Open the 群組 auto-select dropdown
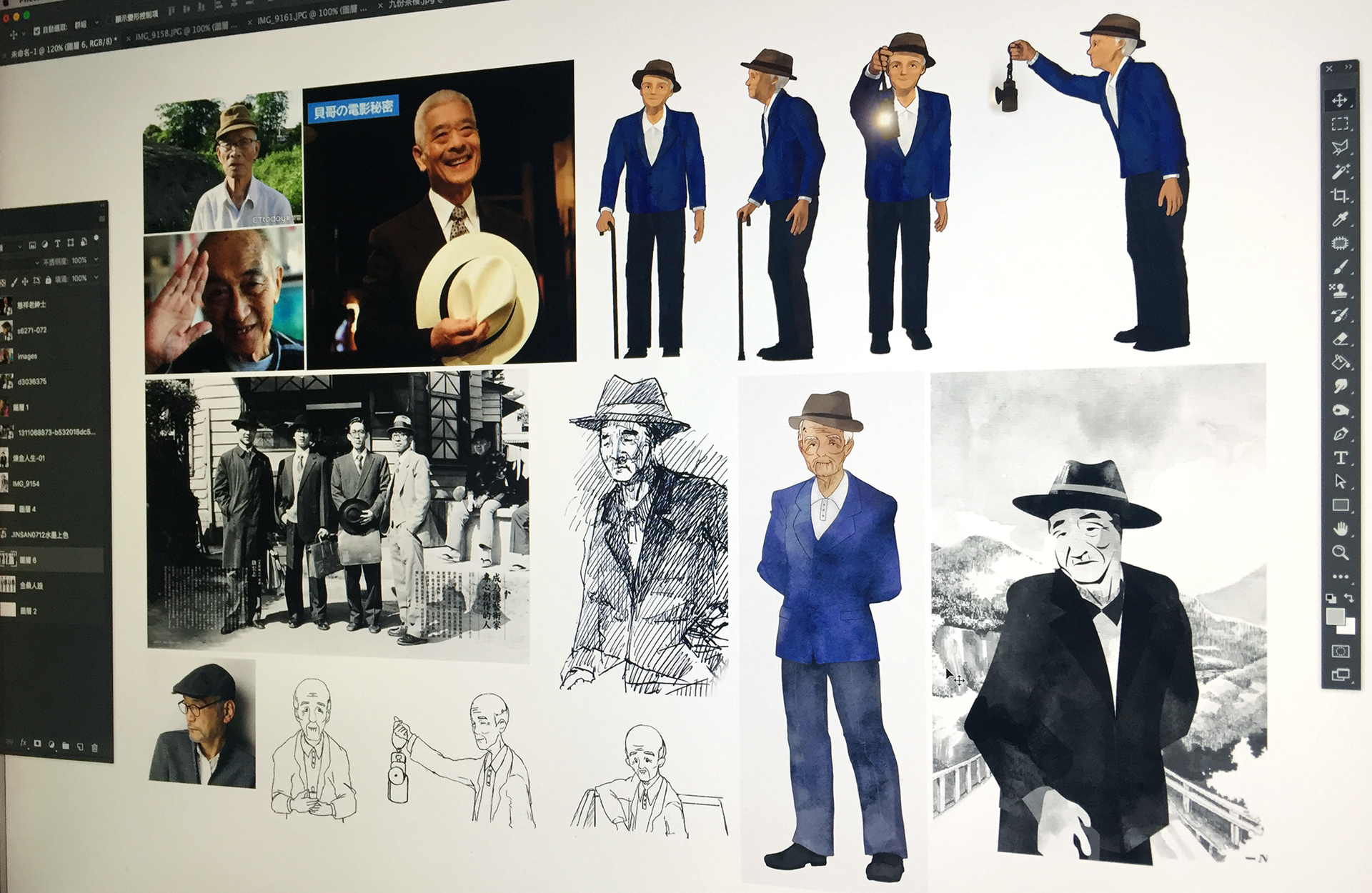Viewport: 1372px width, 893px height. (x=86, y=24)
